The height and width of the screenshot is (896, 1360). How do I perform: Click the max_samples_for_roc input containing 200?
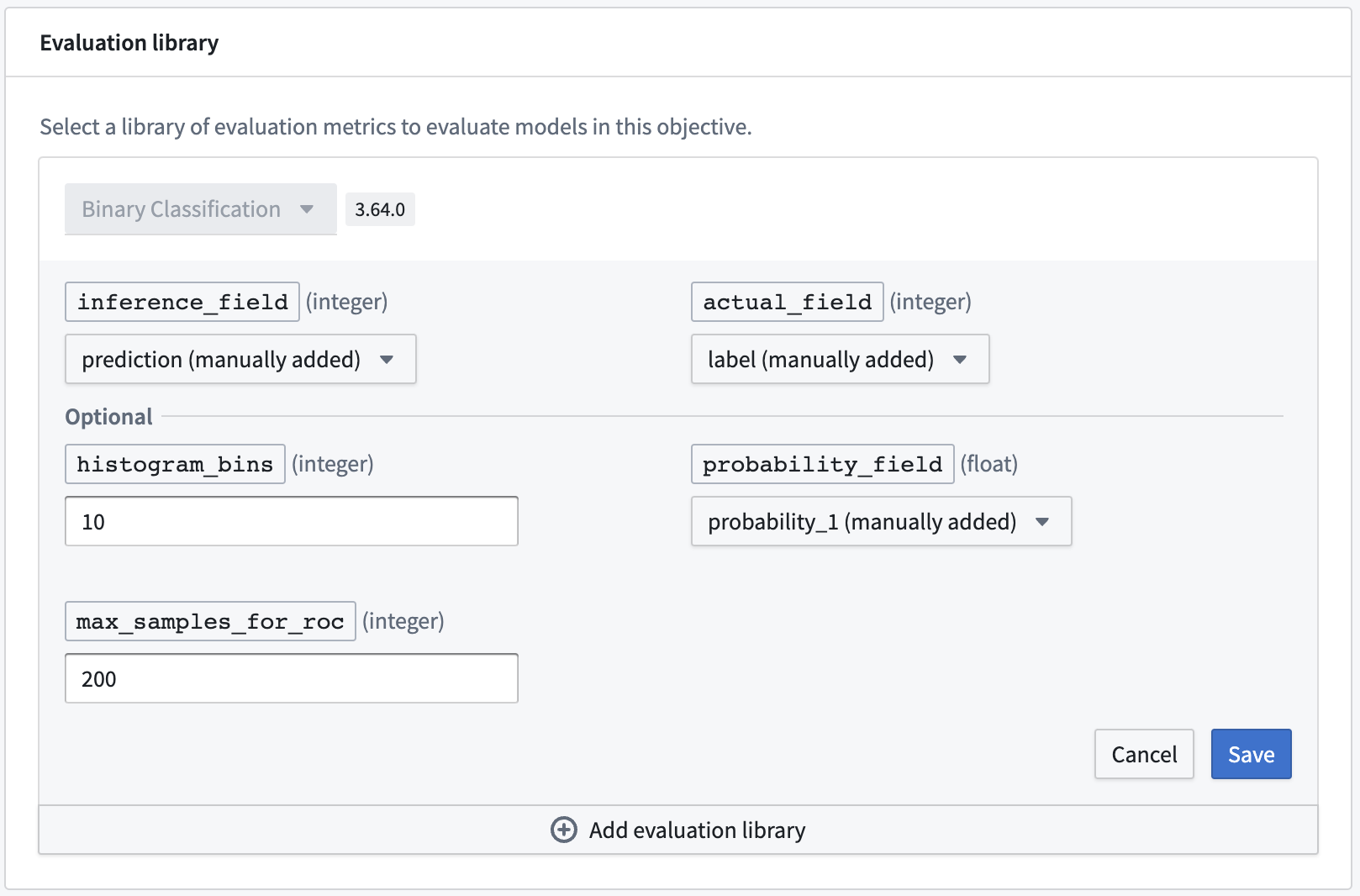[x=292, y=679]
